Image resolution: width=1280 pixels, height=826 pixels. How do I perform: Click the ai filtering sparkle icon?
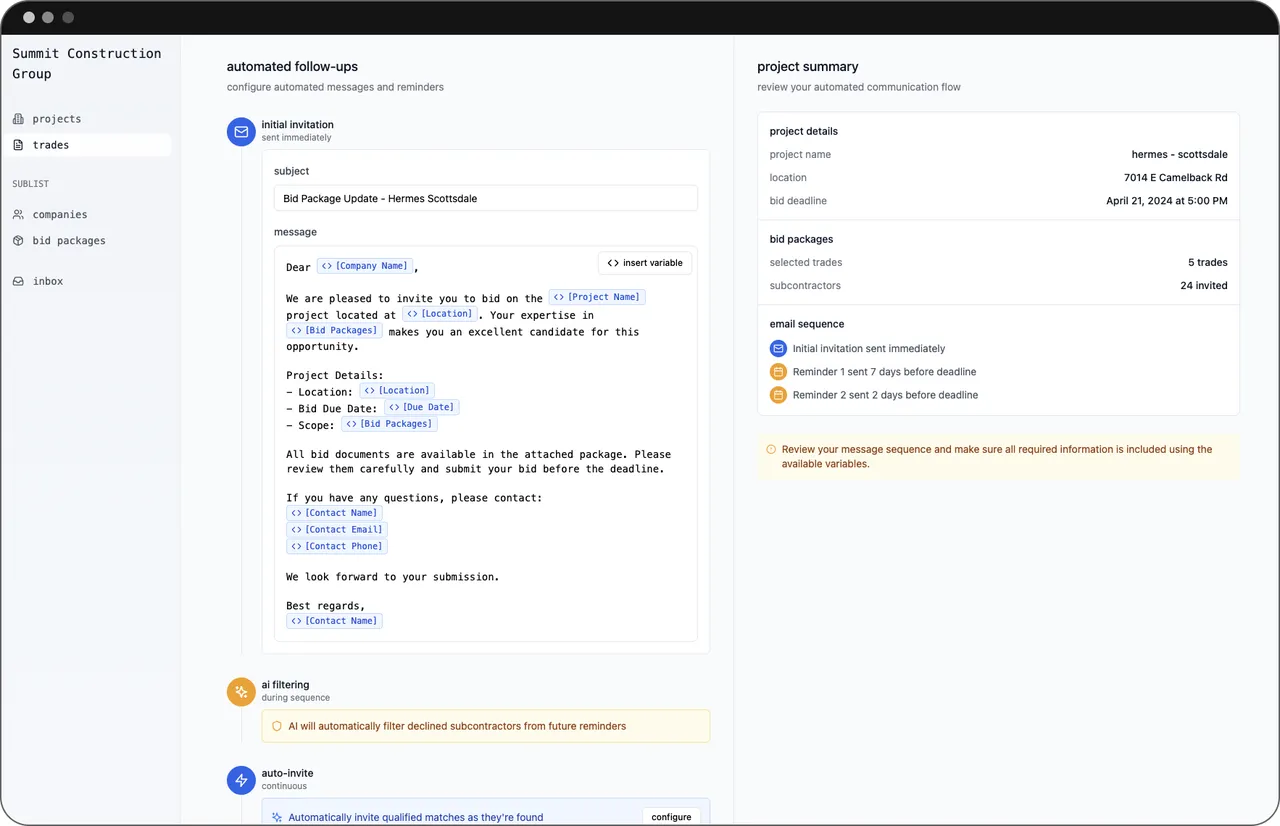[x=241, y=691]
